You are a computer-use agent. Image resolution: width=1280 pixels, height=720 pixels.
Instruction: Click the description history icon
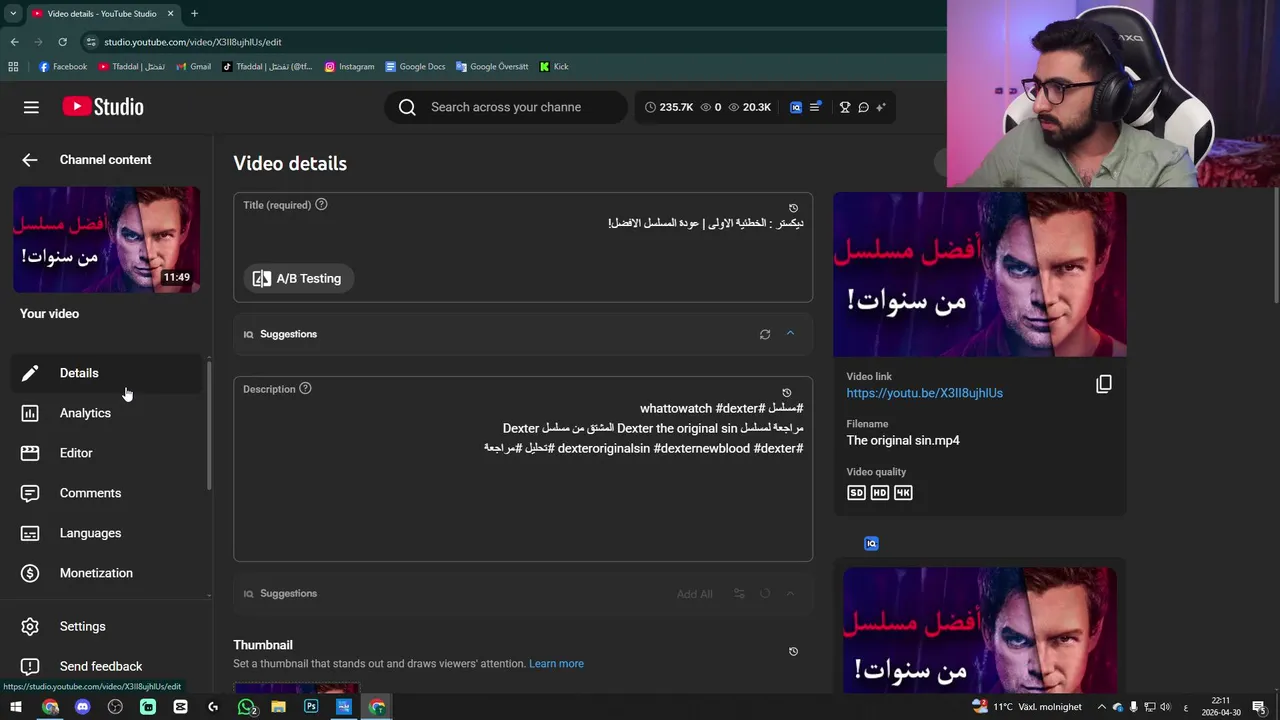point(786,393)
